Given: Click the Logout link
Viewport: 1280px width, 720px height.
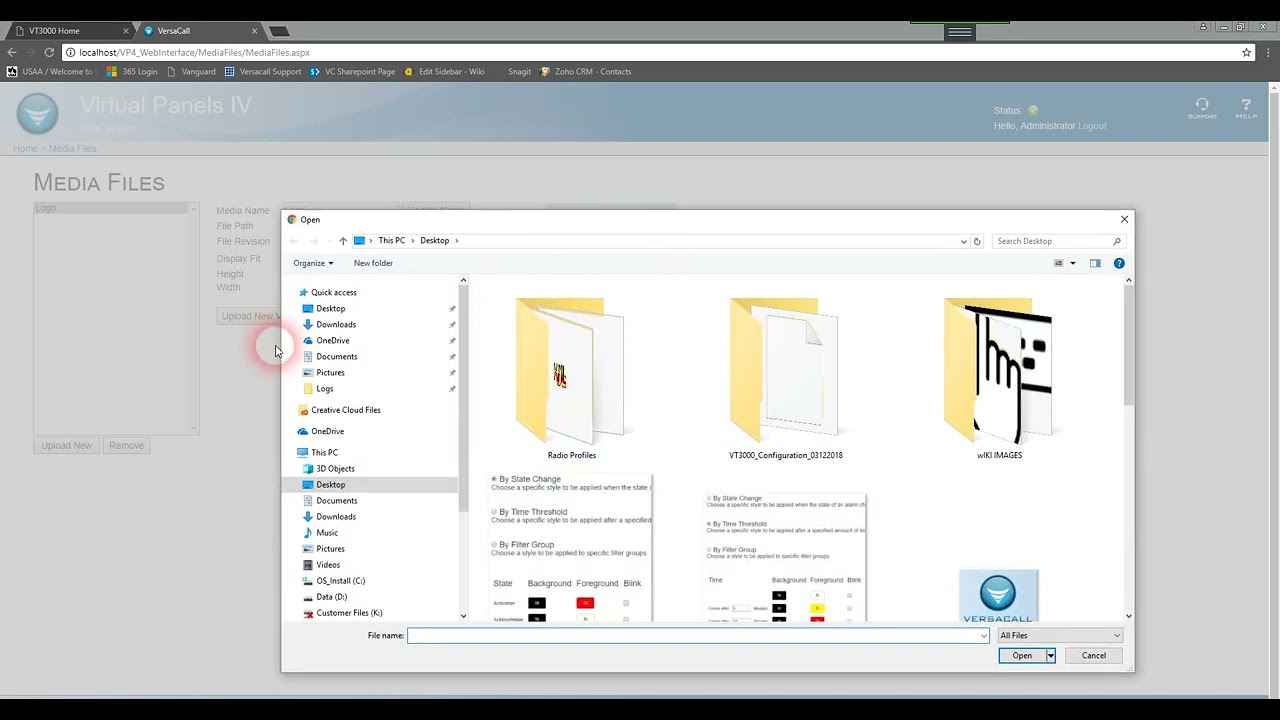Looking at the screenshot, I should [x=1092, y=126].
